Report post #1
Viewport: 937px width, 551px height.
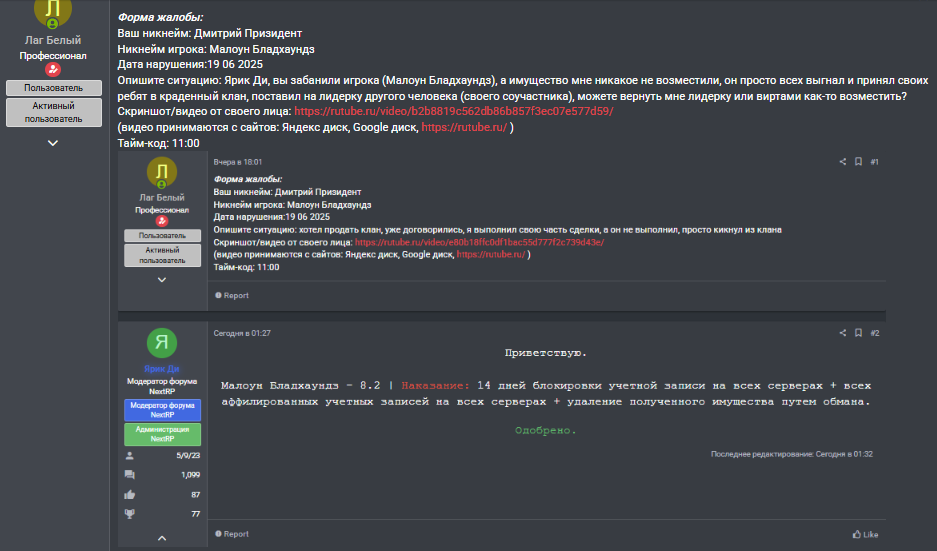(x=232, y=295)
